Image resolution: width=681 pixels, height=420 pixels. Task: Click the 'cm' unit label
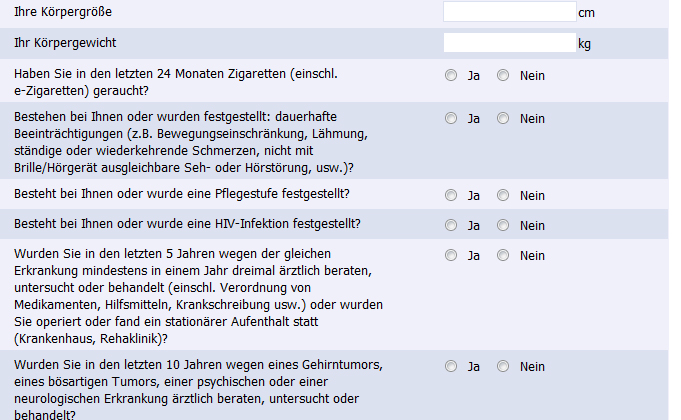click(586, 14)
